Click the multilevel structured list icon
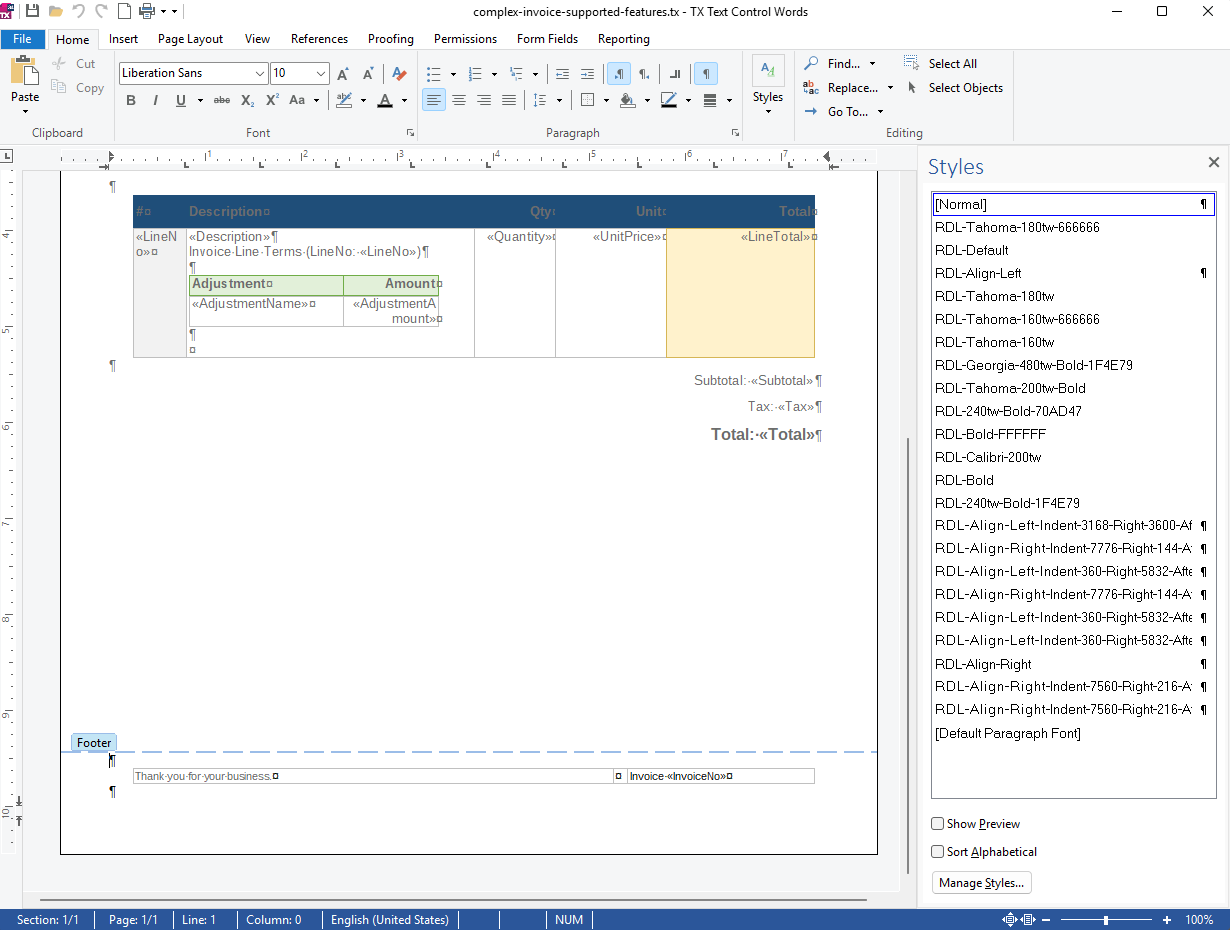The height and width of the screenshot is (930, 1230). [x=516, y=73]
